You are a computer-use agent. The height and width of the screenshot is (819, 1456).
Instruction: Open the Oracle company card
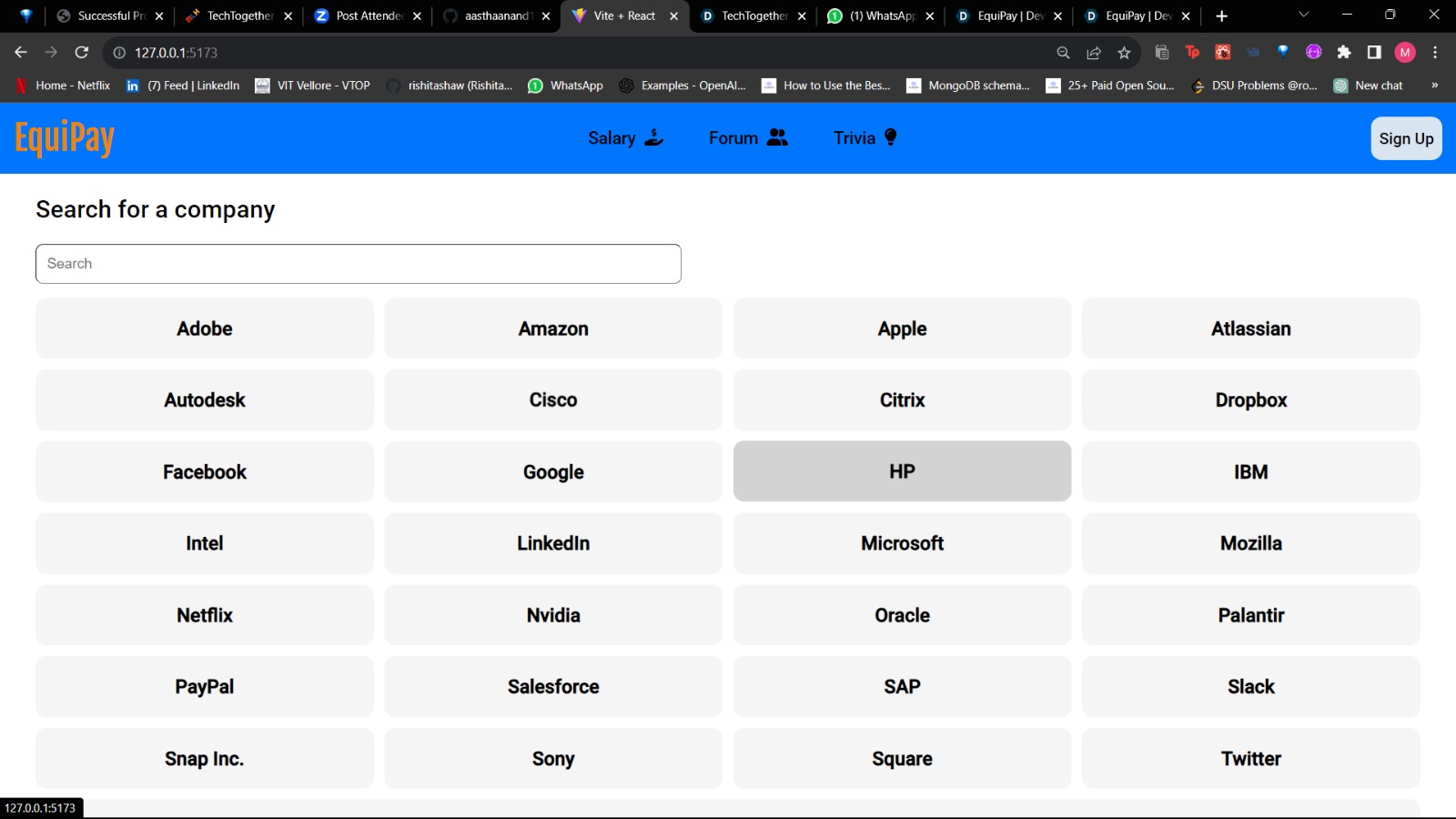click(902, 615)
